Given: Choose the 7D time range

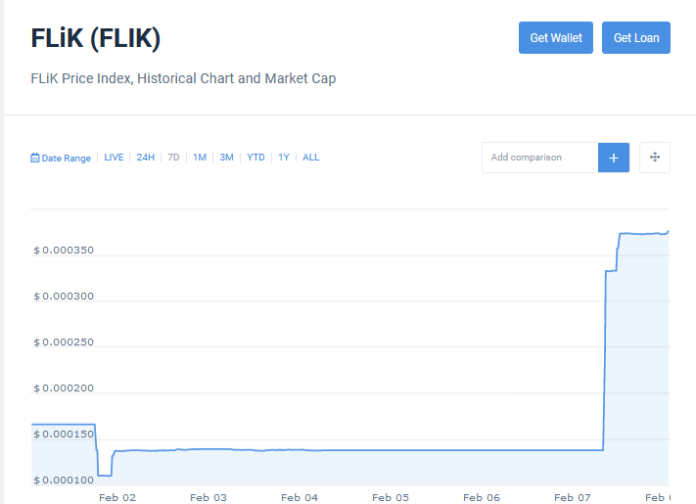Looking at the screenshot, I should click(174, 158).
